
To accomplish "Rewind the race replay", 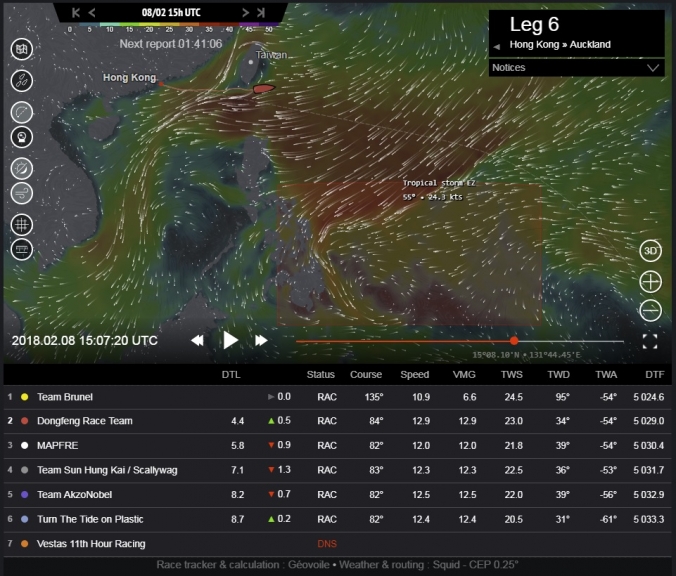I will (197, 340).
